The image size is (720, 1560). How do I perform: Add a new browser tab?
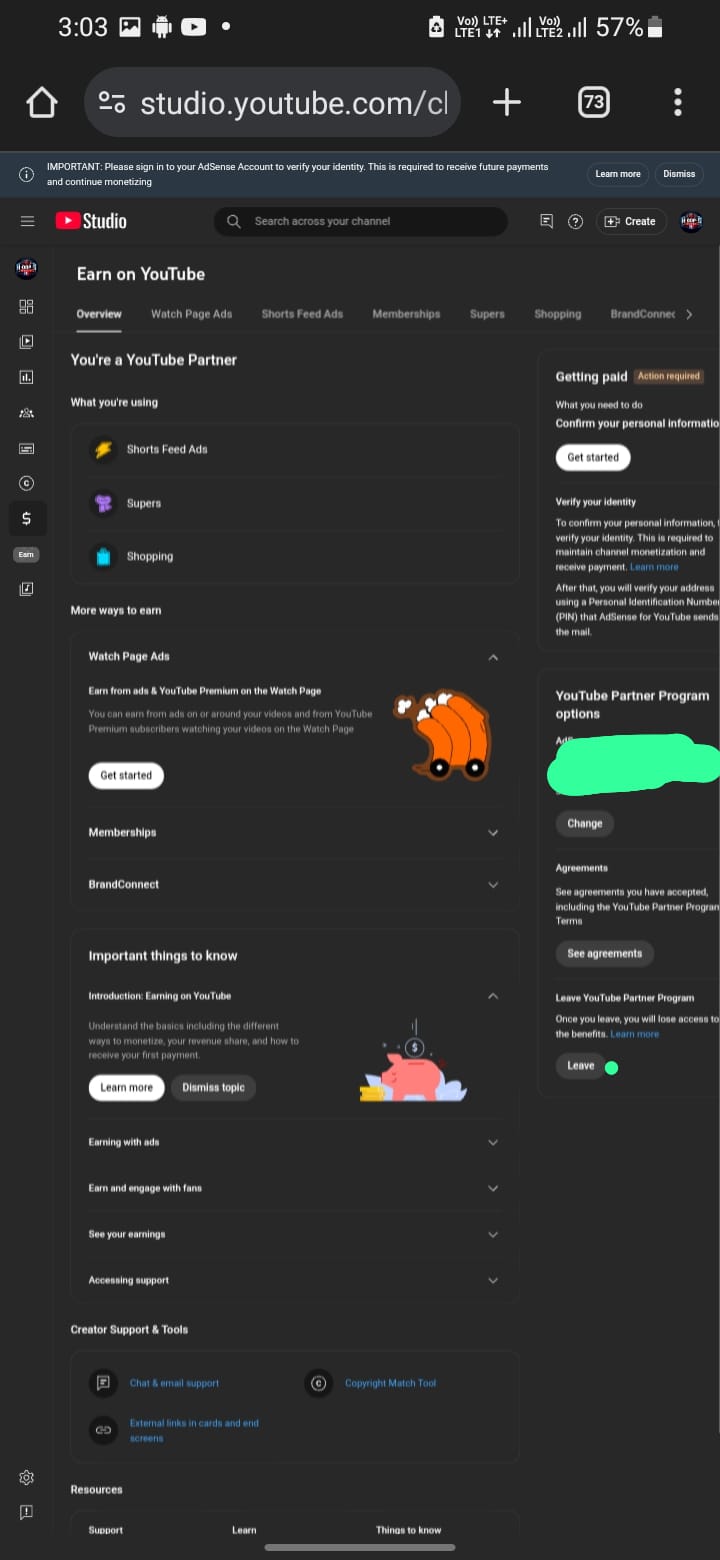pos(507,102)
